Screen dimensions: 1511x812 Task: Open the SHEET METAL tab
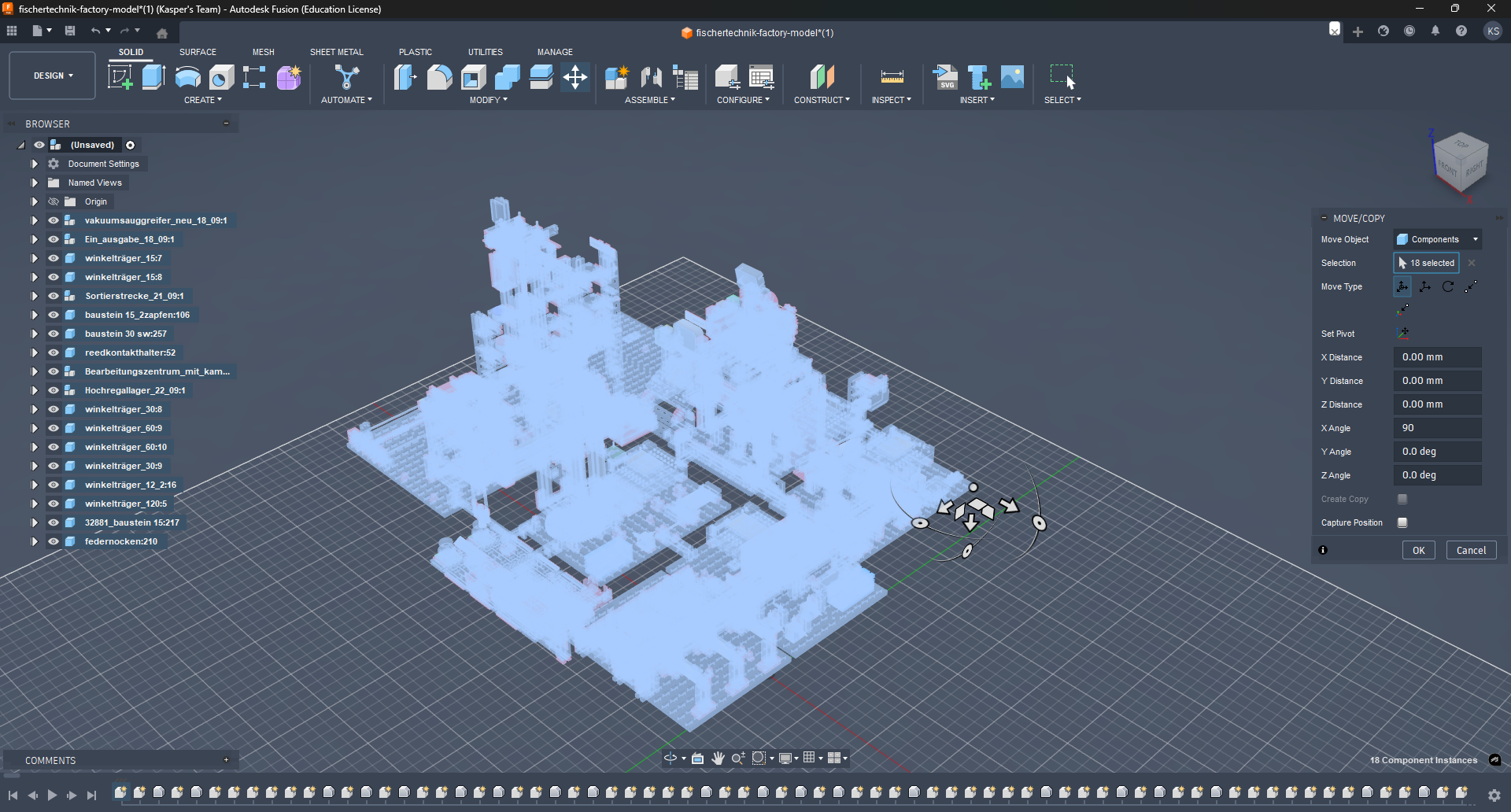[x=336, y=52]
